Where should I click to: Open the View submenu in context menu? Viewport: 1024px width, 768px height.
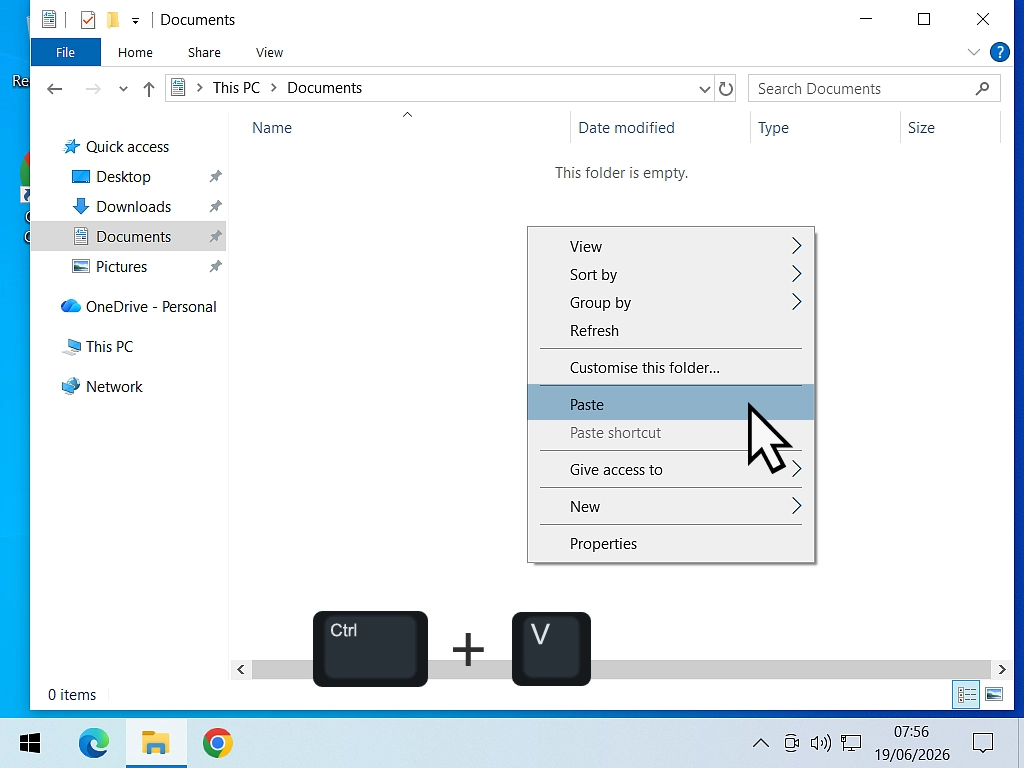tap(671, 247)
